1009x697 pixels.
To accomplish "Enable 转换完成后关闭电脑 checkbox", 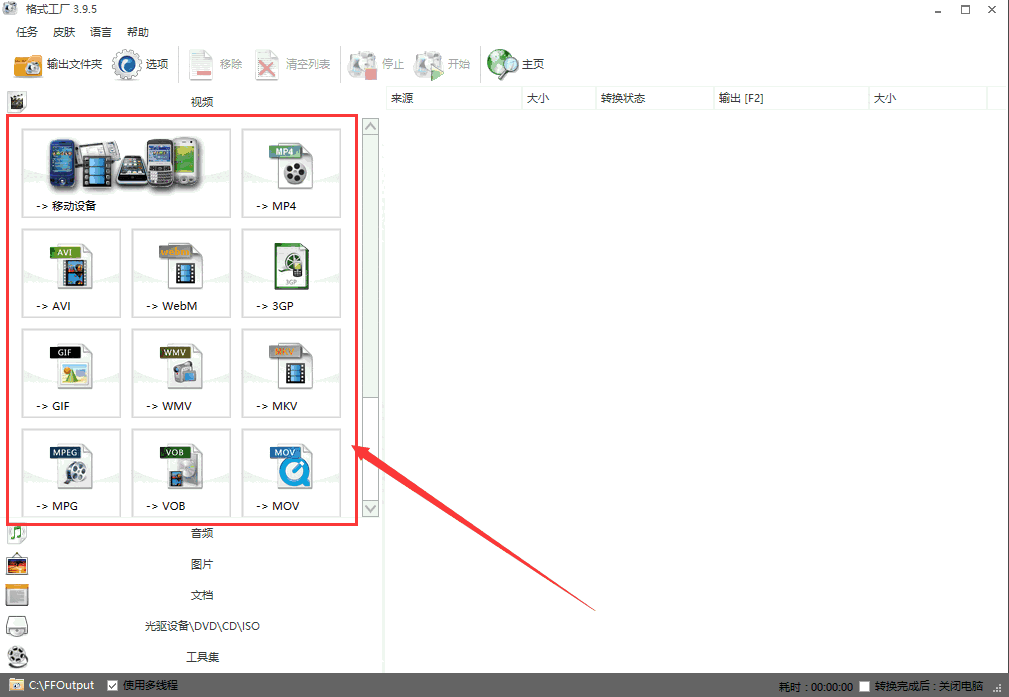I will point(864,686).
